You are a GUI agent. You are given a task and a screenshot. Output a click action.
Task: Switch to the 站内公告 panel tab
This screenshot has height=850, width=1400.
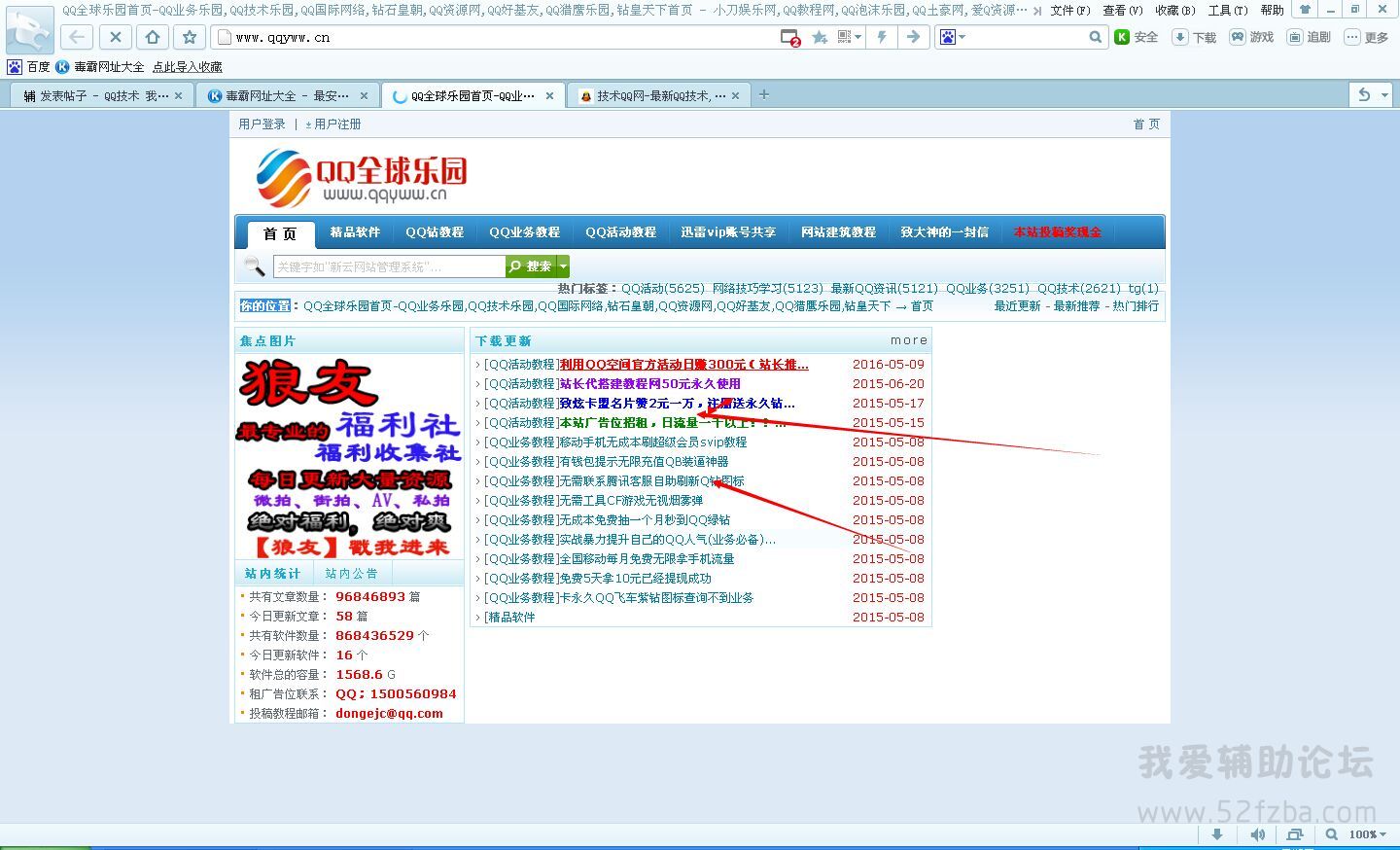click(x=352, y=574)
